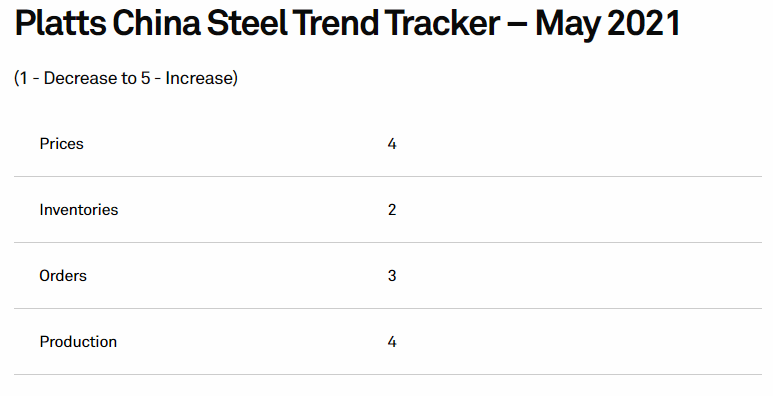773x396 pixels.
Task: Click the word 'Platts' in the heading
Action: [x=60, y=24]
